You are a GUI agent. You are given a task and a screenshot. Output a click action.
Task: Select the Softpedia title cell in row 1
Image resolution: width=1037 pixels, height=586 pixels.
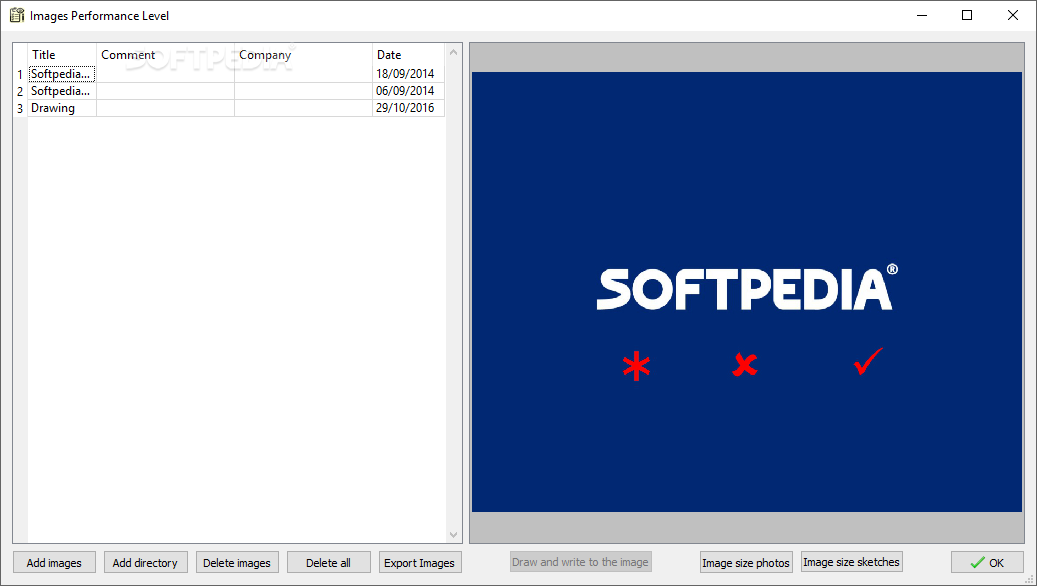tap(62, 74)
